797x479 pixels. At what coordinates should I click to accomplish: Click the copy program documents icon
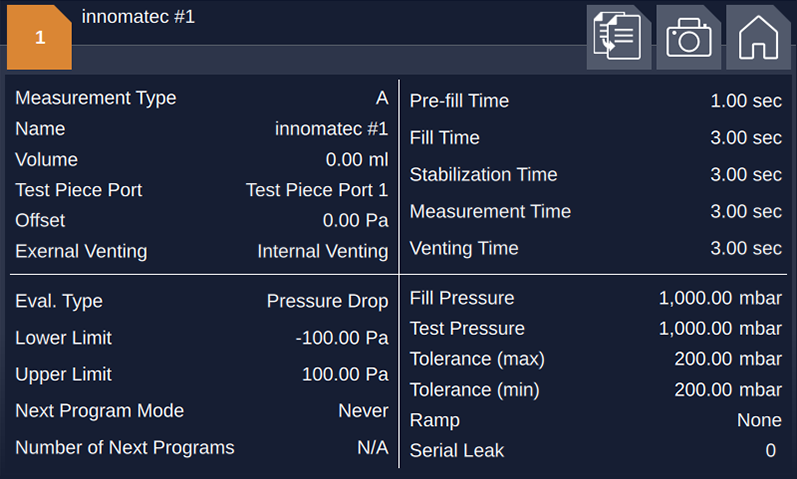coord(619,37)
